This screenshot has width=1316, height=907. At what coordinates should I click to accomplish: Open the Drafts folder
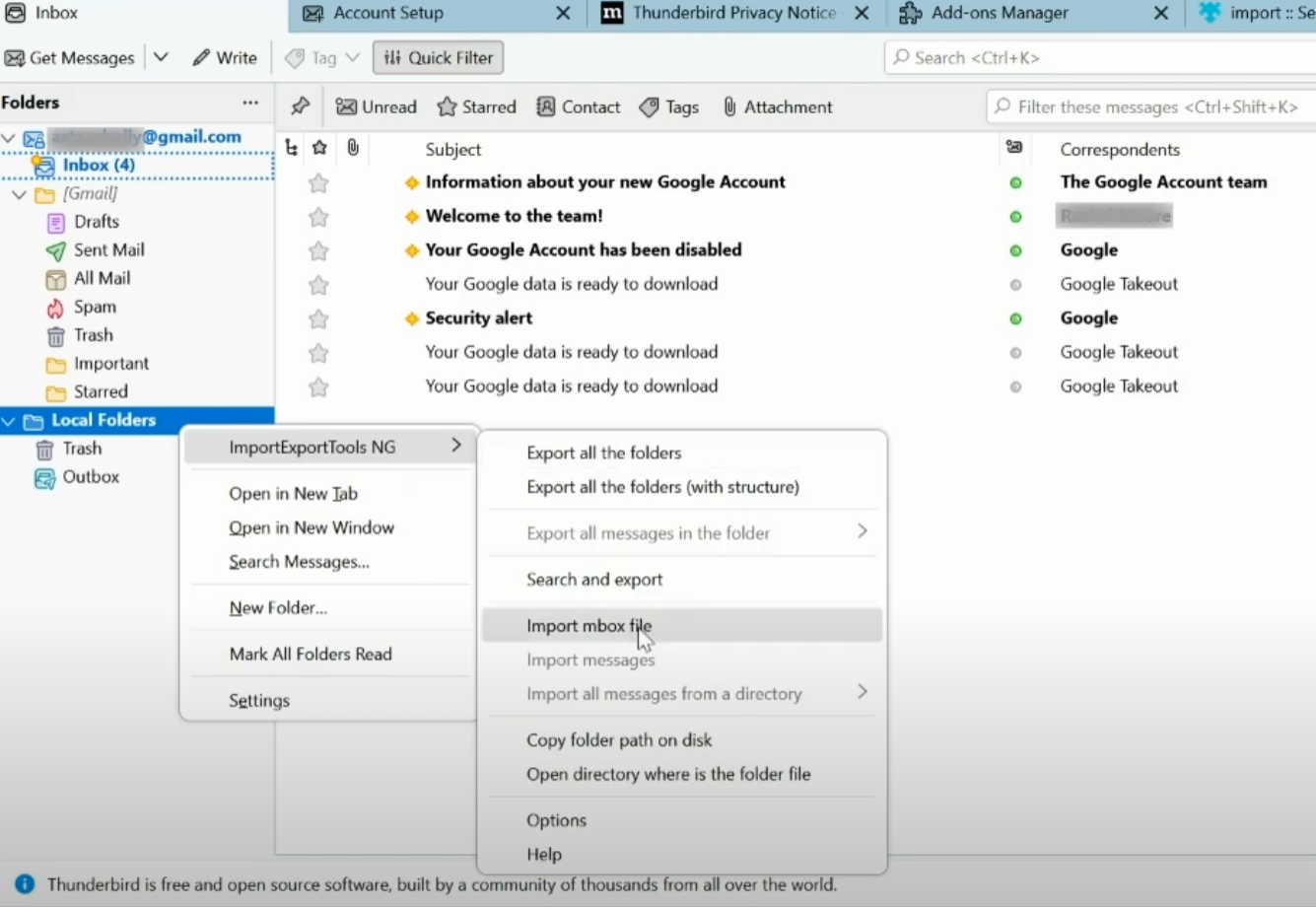pos(97,222)
